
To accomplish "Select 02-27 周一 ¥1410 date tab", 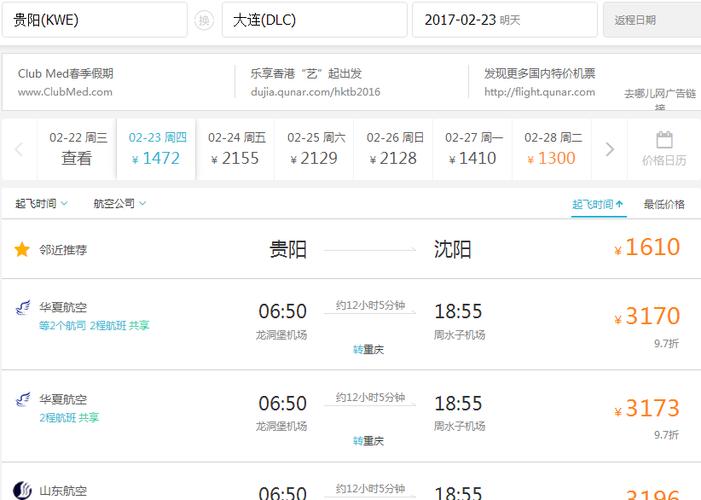I will pyautogui.click(x=473, y=149).
